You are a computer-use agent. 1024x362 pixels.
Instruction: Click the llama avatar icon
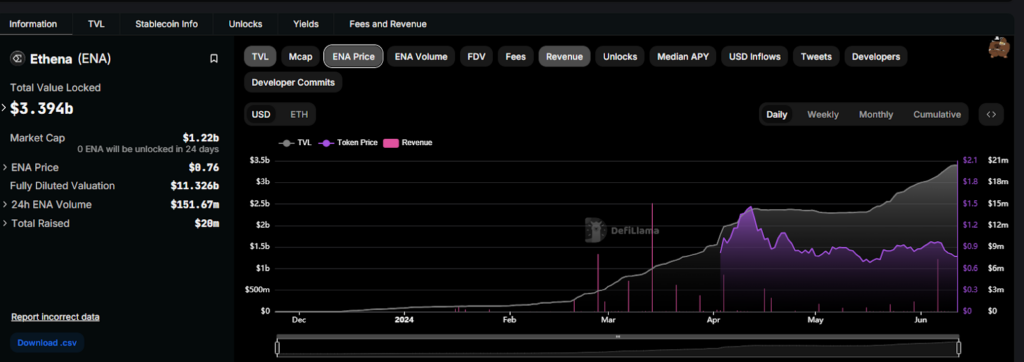999,47
